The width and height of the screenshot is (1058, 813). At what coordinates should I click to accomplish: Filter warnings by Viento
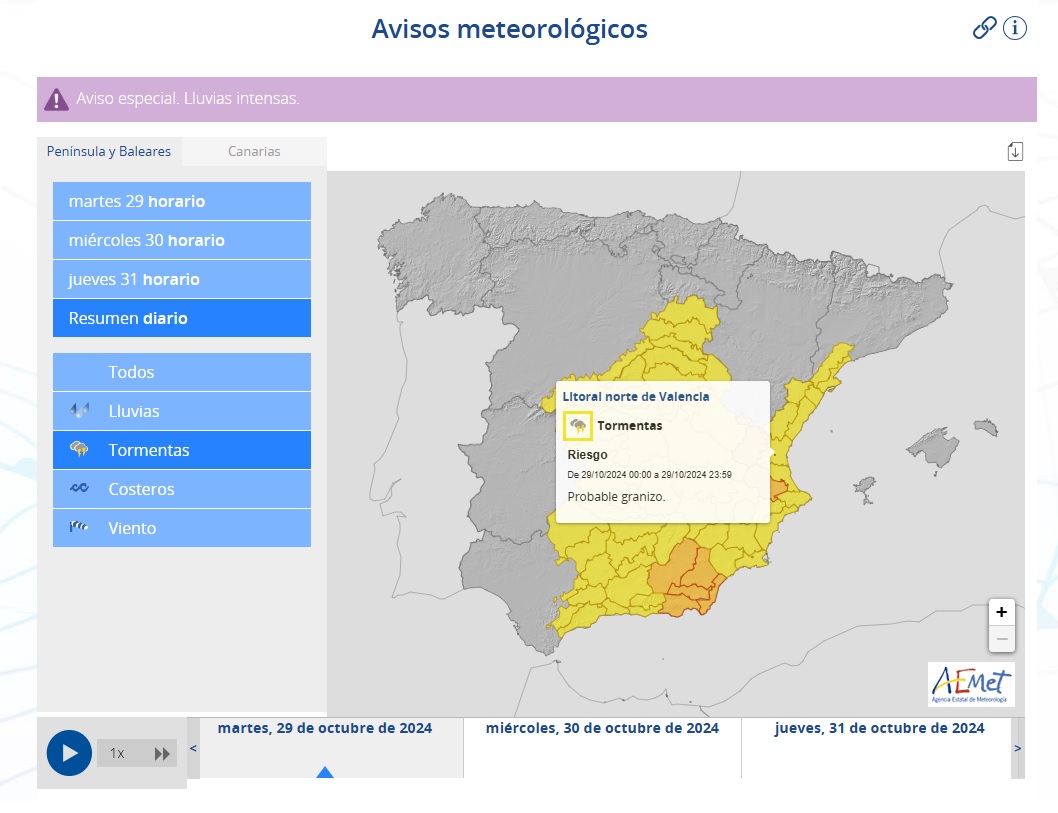[181, 528]
